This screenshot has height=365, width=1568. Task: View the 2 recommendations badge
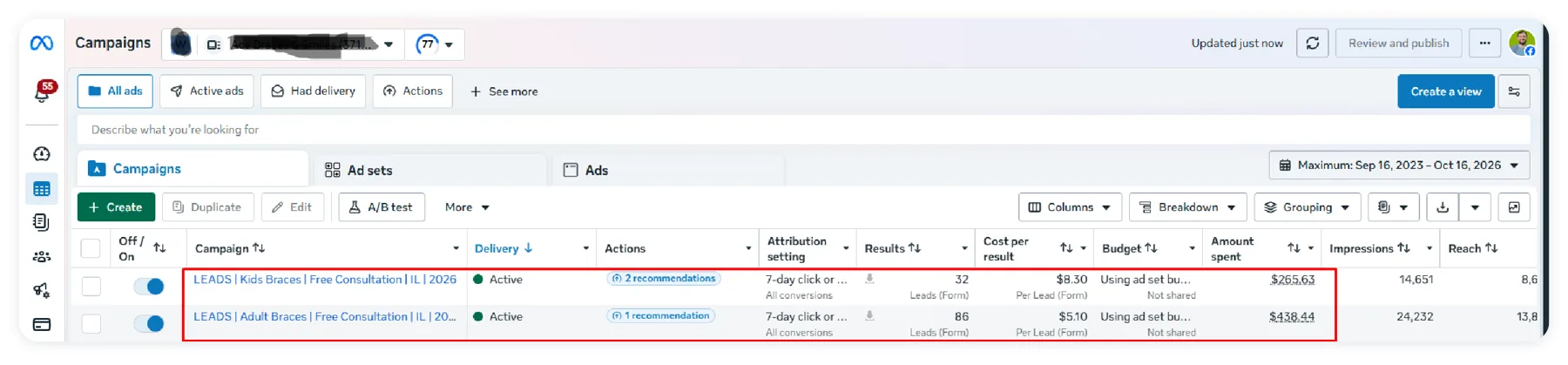coord(664,279)
